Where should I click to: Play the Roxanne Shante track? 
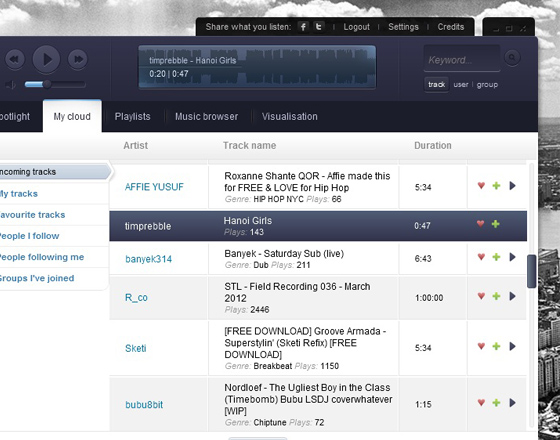click(512, 185)
